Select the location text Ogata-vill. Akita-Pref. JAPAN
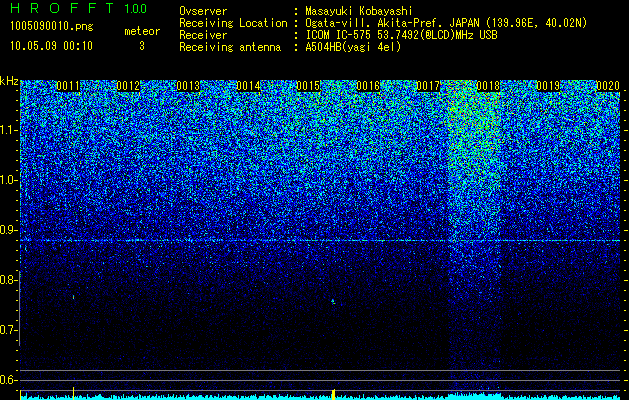Viewport: 629px width, 400px height. 393,23
